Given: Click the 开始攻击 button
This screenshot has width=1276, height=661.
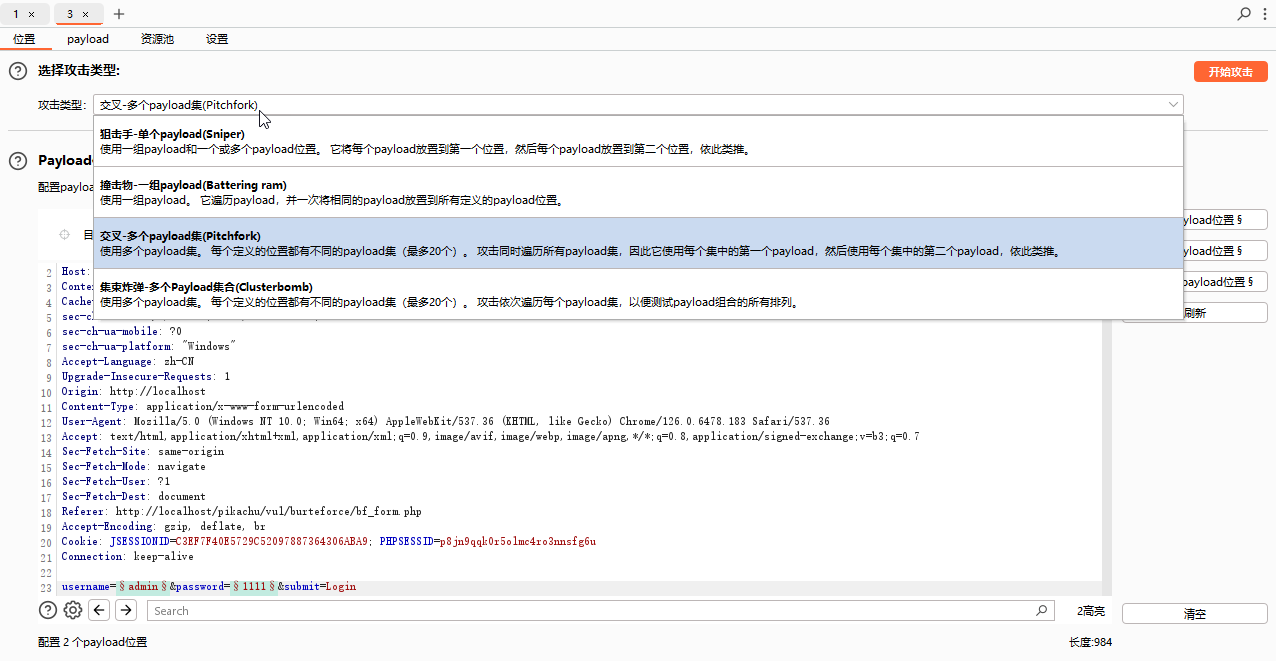Looking at the screenshot, I should pos(1230,72).
